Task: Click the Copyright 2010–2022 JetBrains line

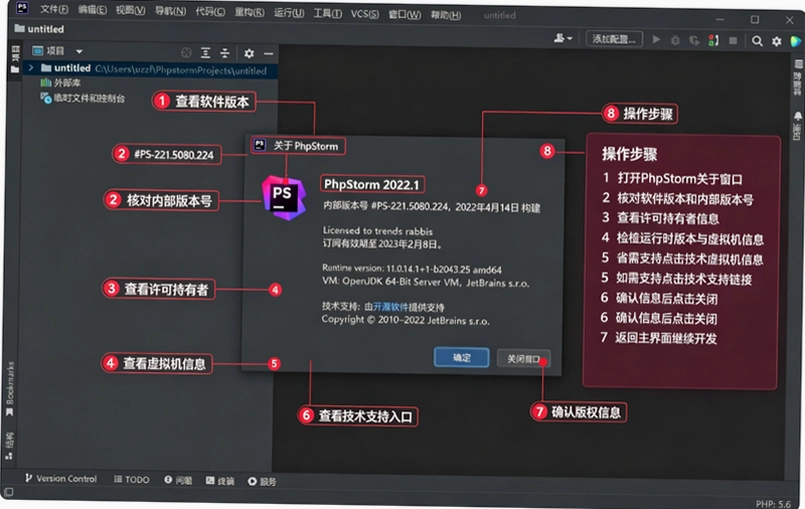Action: (406, 320)
